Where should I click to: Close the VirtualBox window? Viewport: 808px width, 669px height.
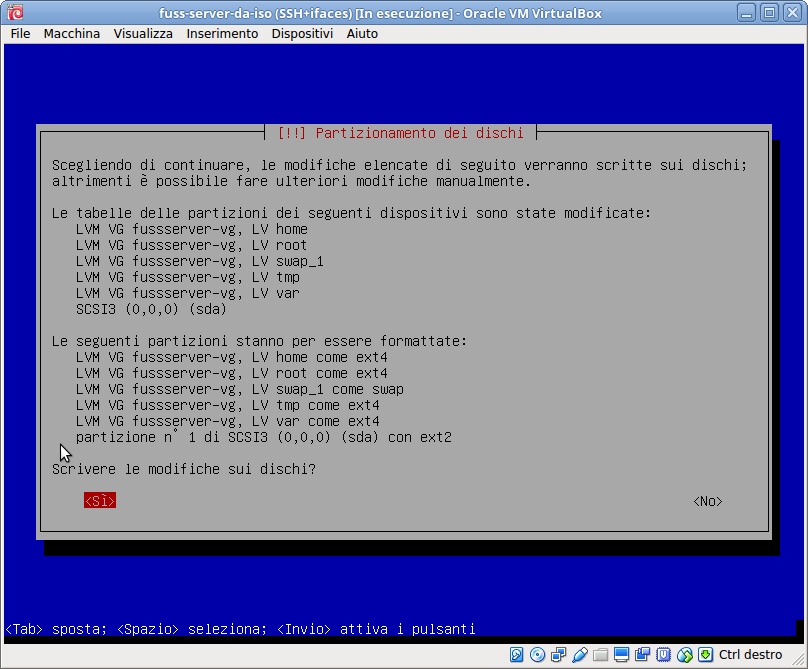793,12
